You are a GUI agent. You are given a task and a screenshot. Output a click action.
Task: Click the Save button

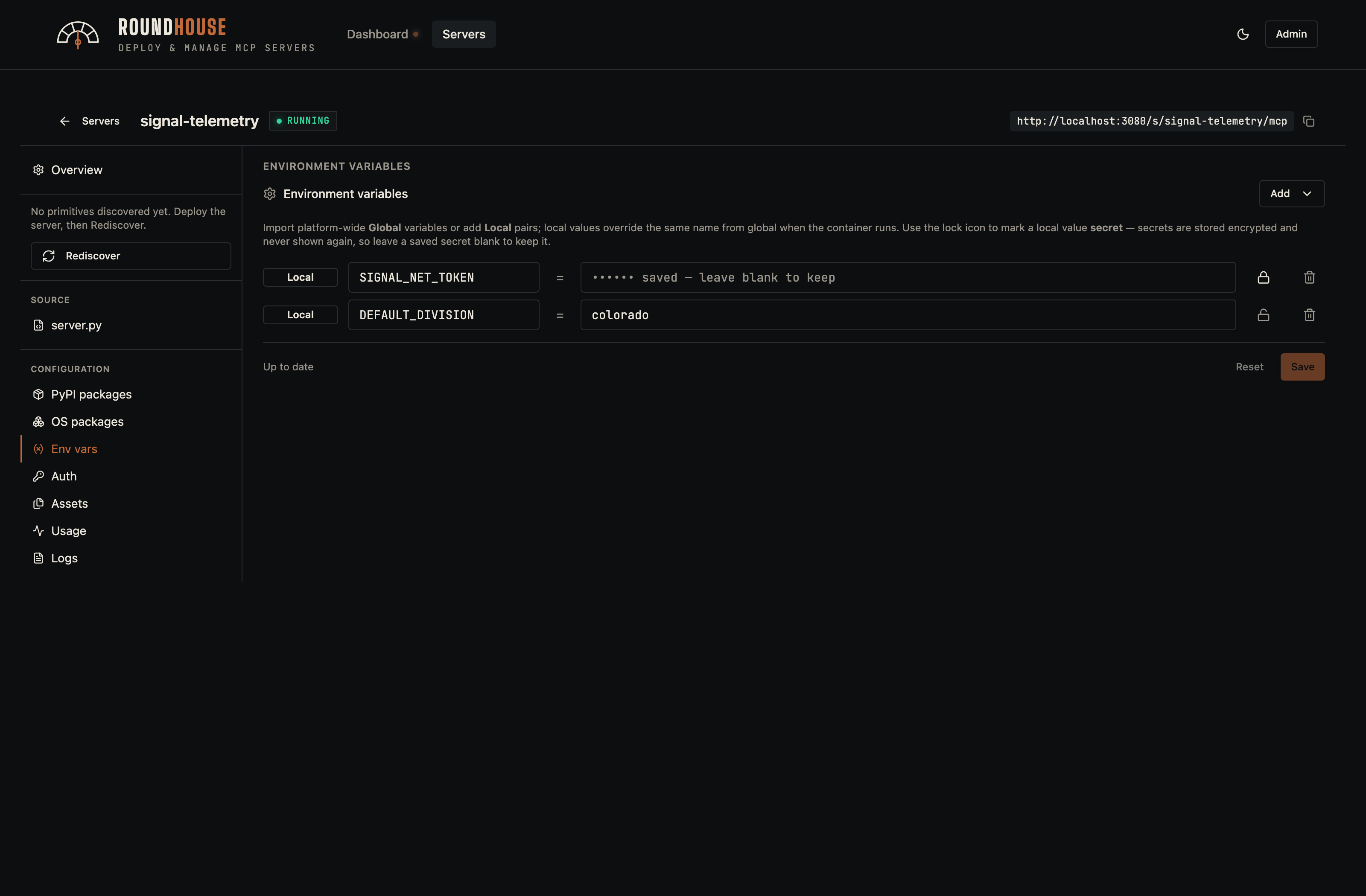point(1302,367)
